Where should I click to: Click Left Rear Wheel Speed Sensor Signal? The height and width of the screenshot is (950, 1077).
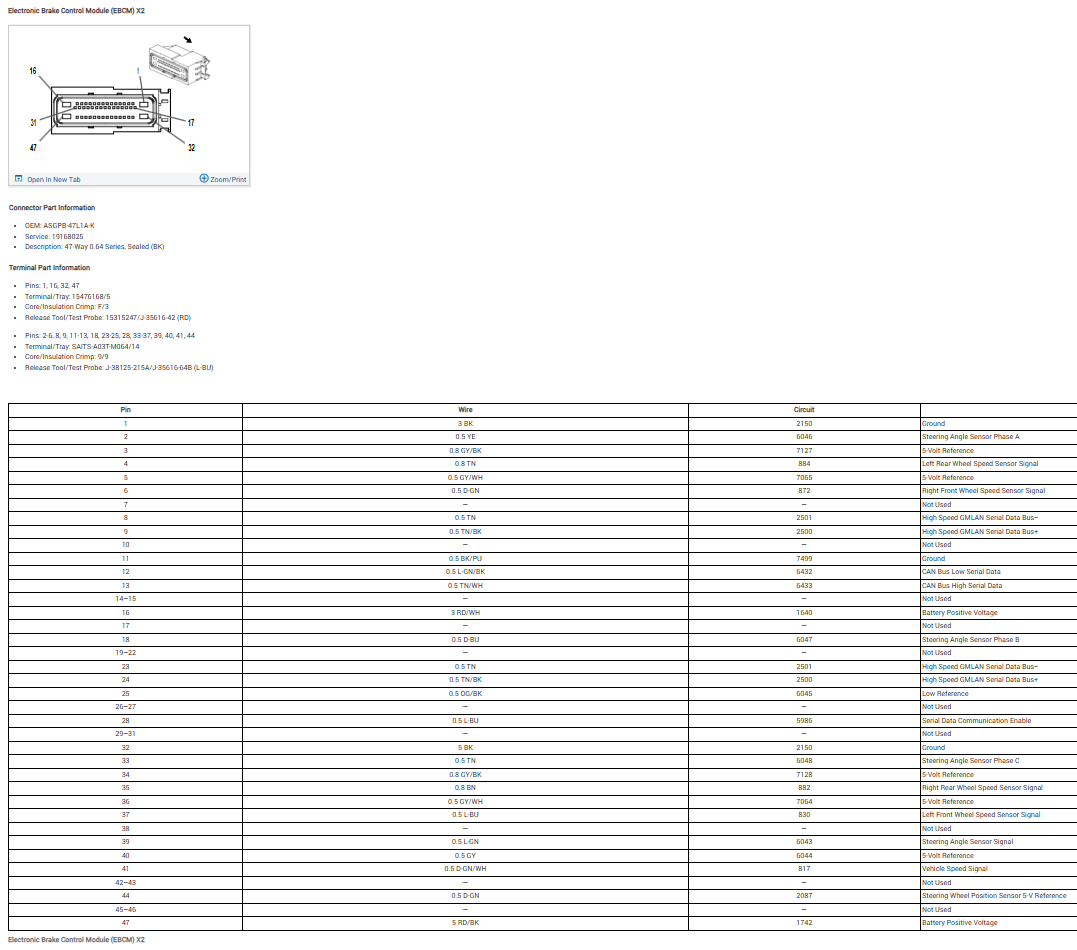(x=979, y=464)
